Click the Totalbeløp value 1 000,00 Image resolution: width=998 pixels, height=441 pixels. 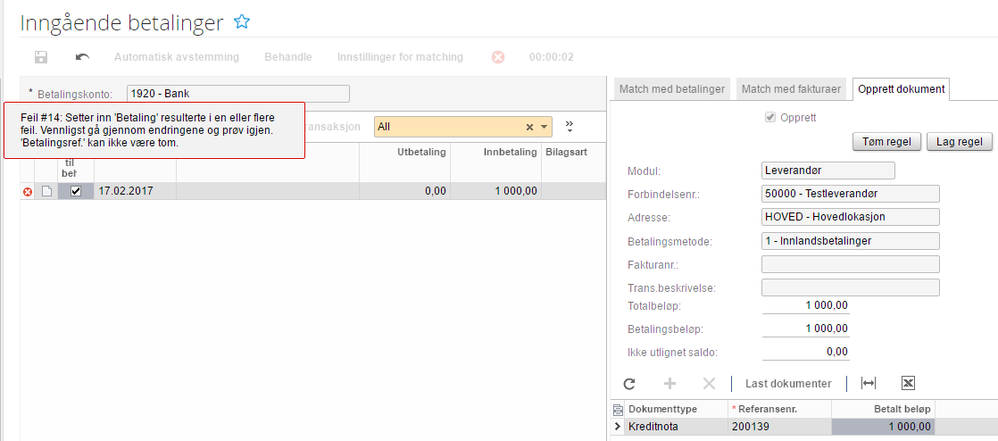tap(805, 305)
